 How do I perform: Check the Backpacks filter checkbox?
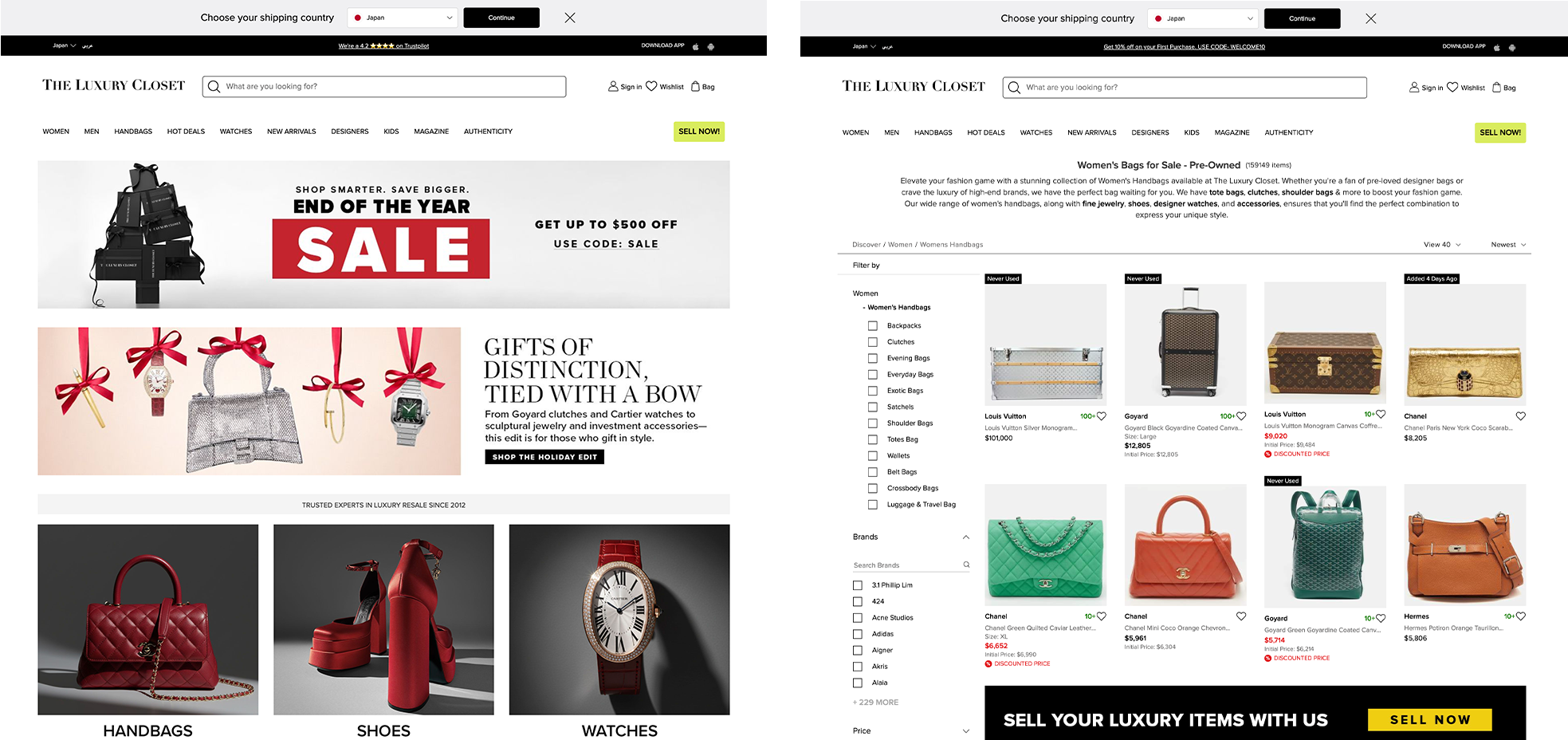873,326
